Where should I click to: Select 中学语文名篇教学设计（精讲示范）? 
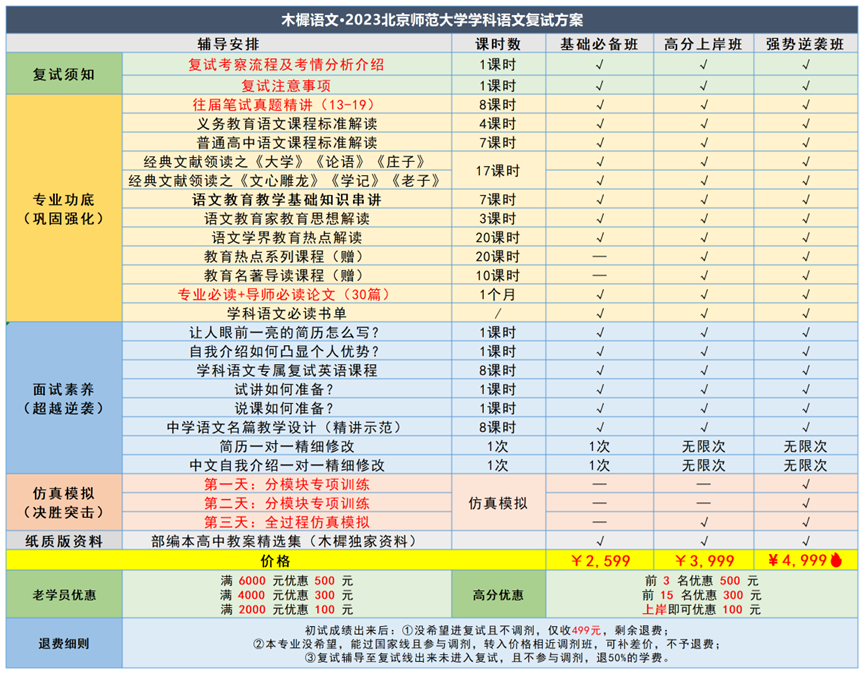click(x=287, y=427)
